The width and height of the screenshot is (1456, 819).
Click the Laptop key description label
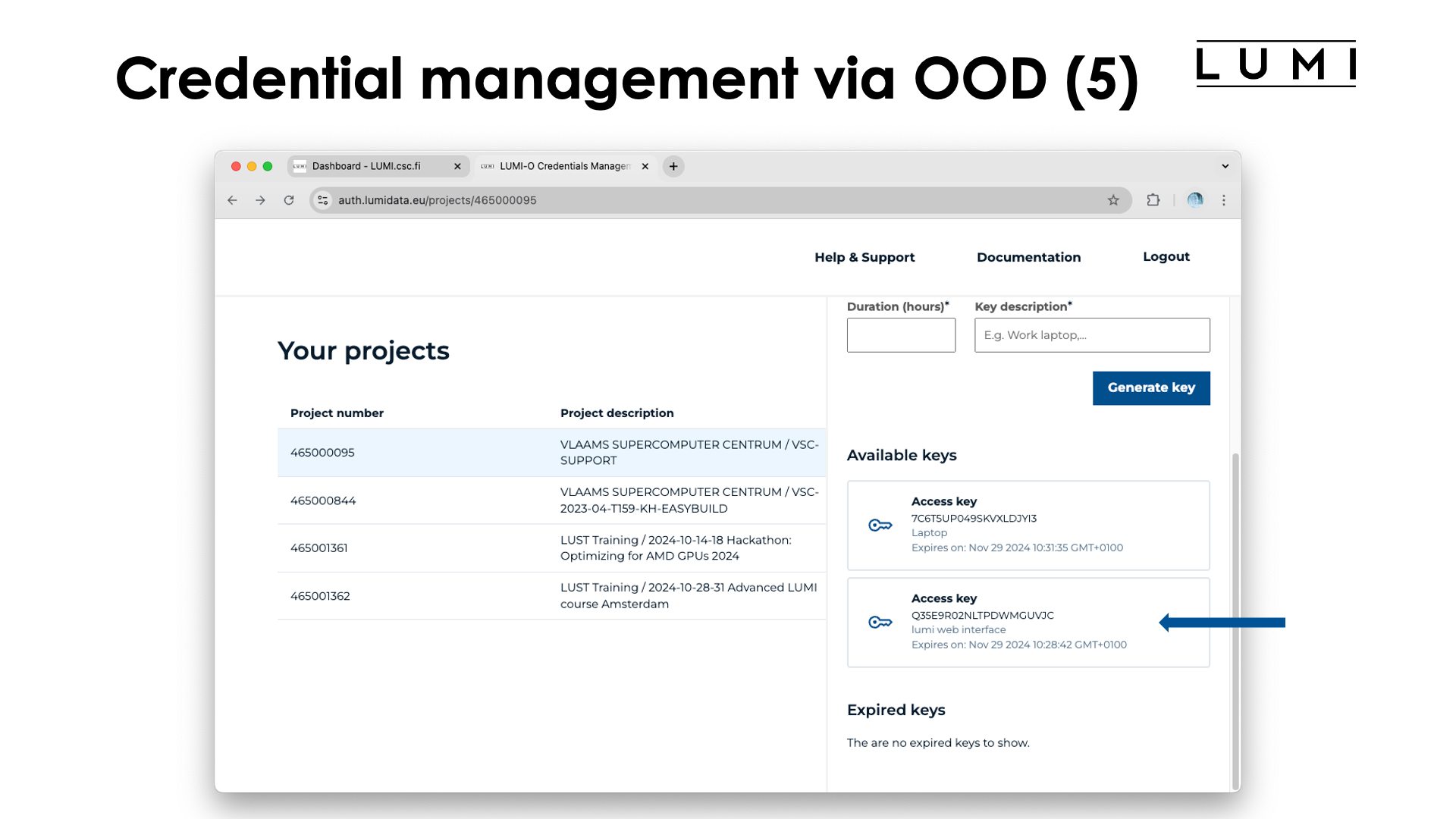[x=929, y=533]
